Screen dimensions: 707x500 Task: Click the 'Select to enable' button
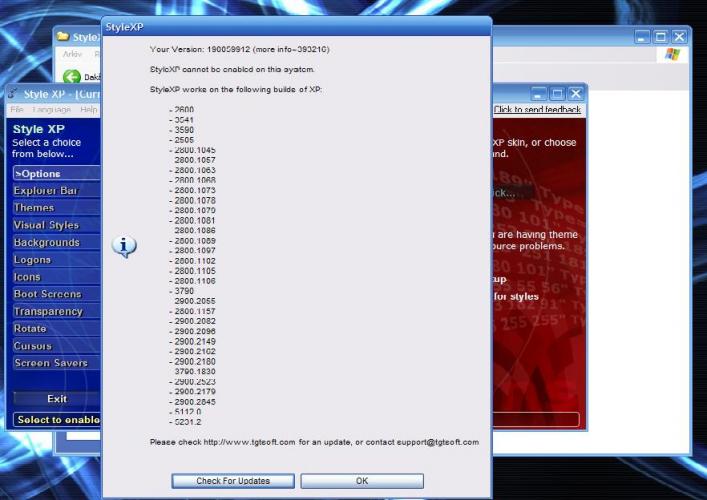tap(56, 420)
